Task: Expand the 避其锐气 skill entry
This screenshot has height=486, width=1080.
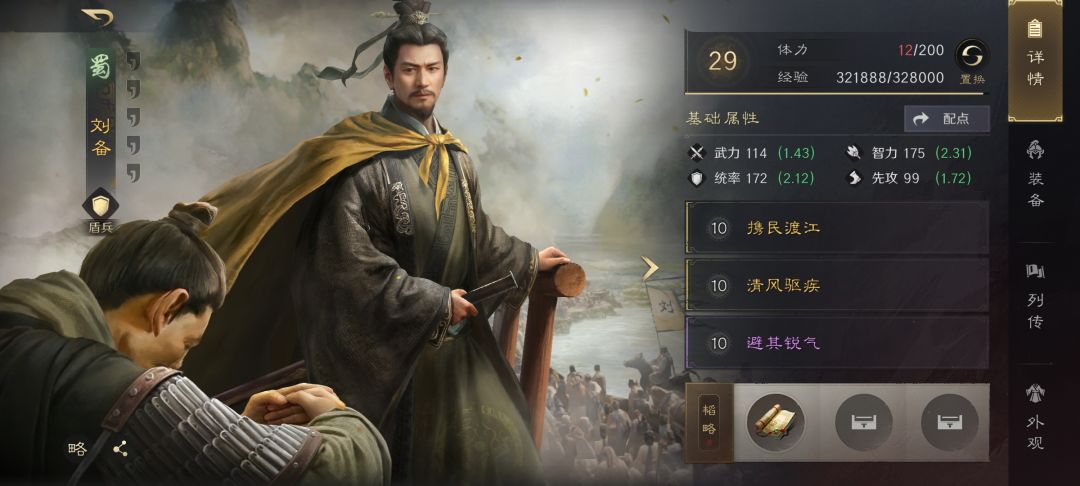Action: click(x=837, y=342)
